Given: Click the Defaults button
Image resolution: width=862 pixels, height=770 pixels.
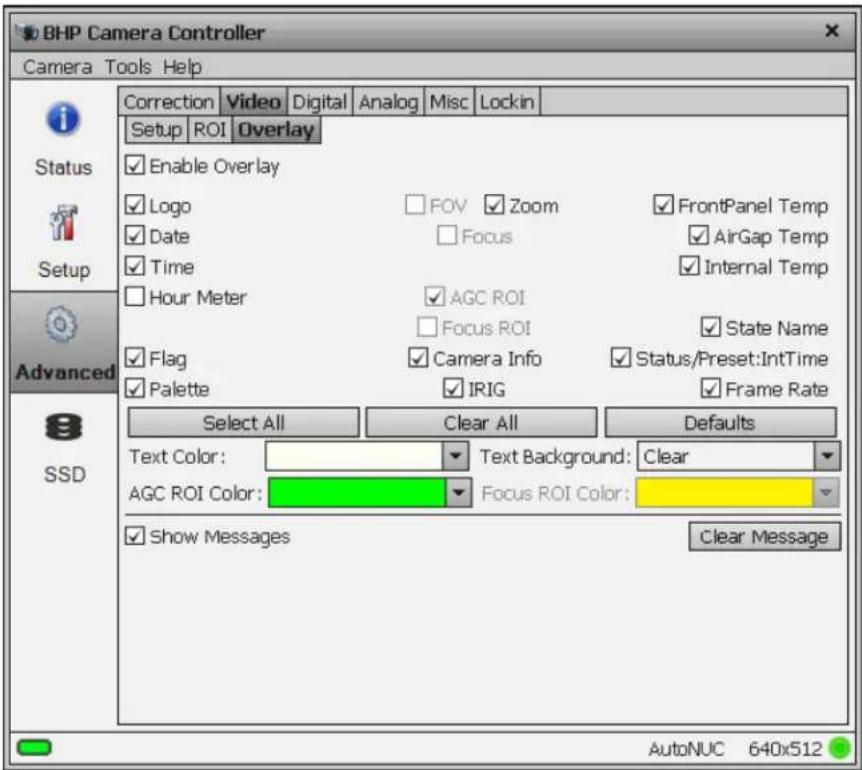Looking at the screenshot, I should tap(720, 423).
